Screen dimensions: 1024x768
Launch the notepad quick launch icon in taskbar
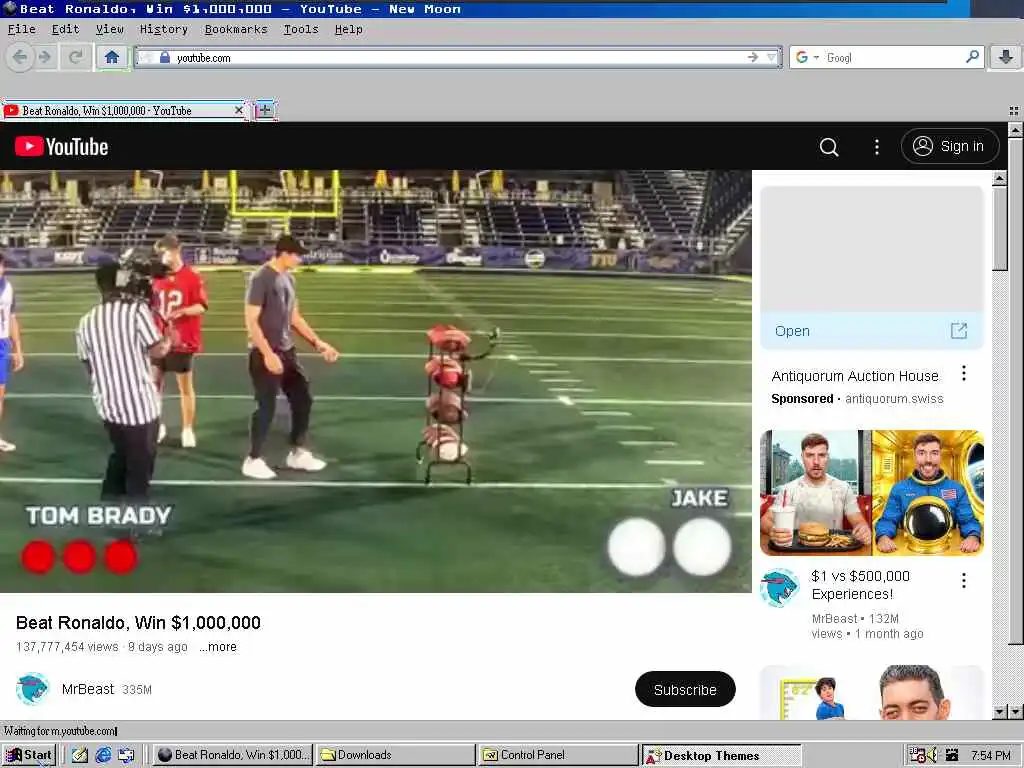click(80, 755)
